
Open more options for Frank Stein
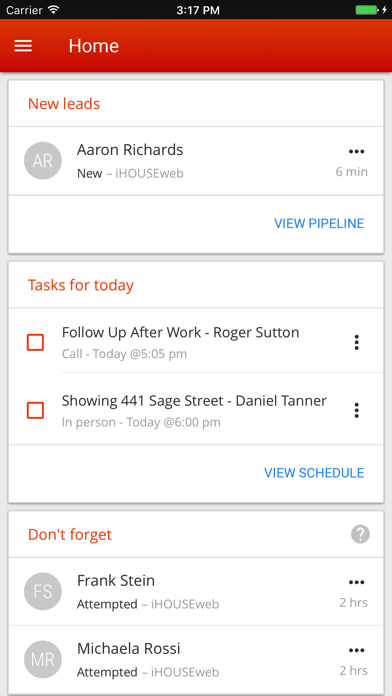(x=356, y=582)
